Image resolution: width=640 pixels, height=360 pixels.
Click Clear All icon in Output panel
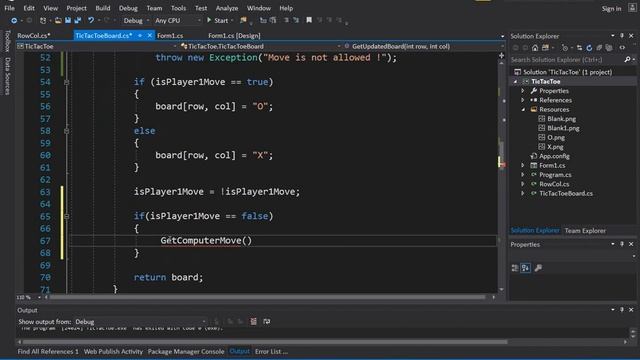[253, 322]
